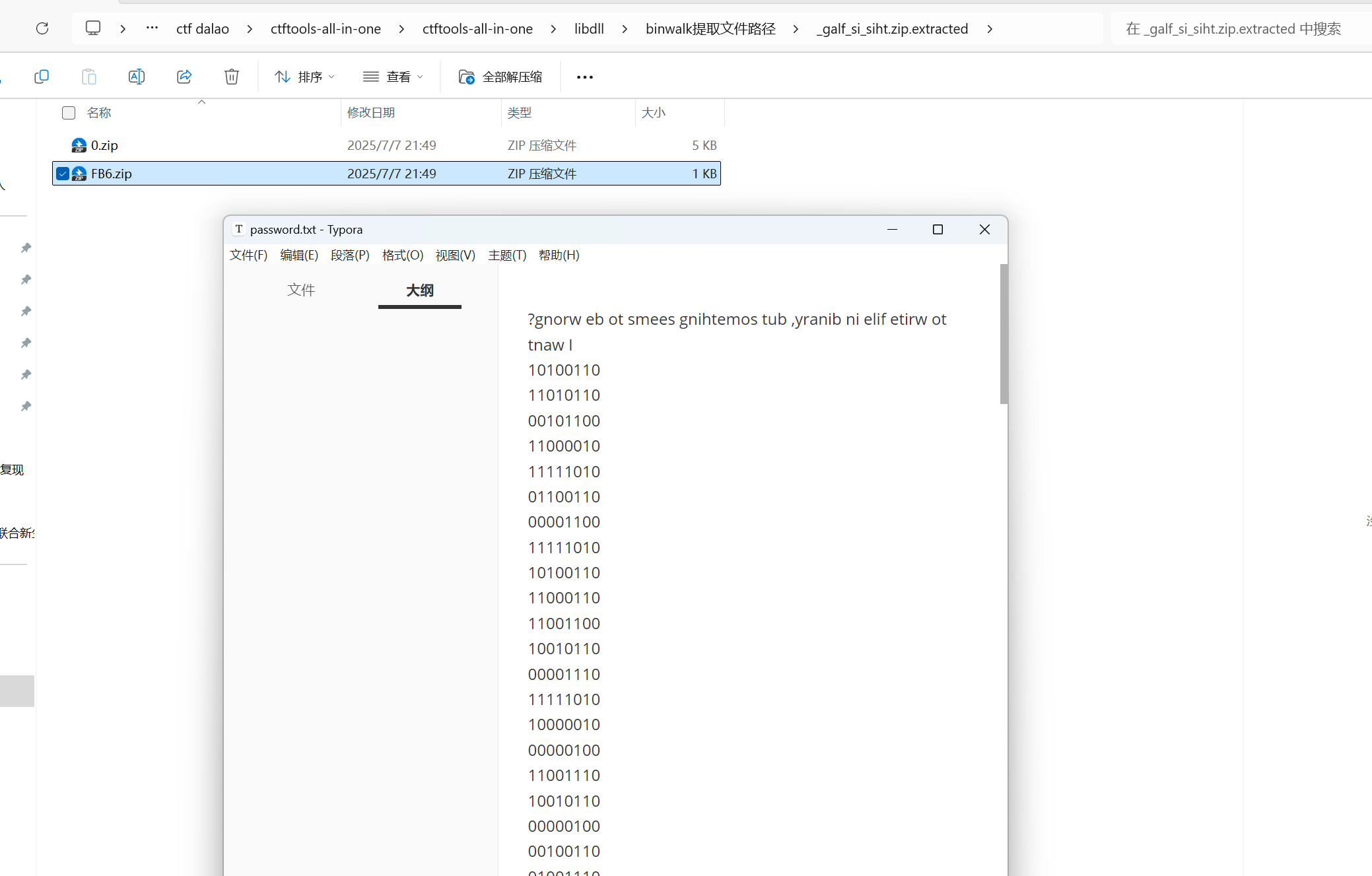Sort by the 类型 column header
This screenshot has height=876, width=1372.
(520, 113)
